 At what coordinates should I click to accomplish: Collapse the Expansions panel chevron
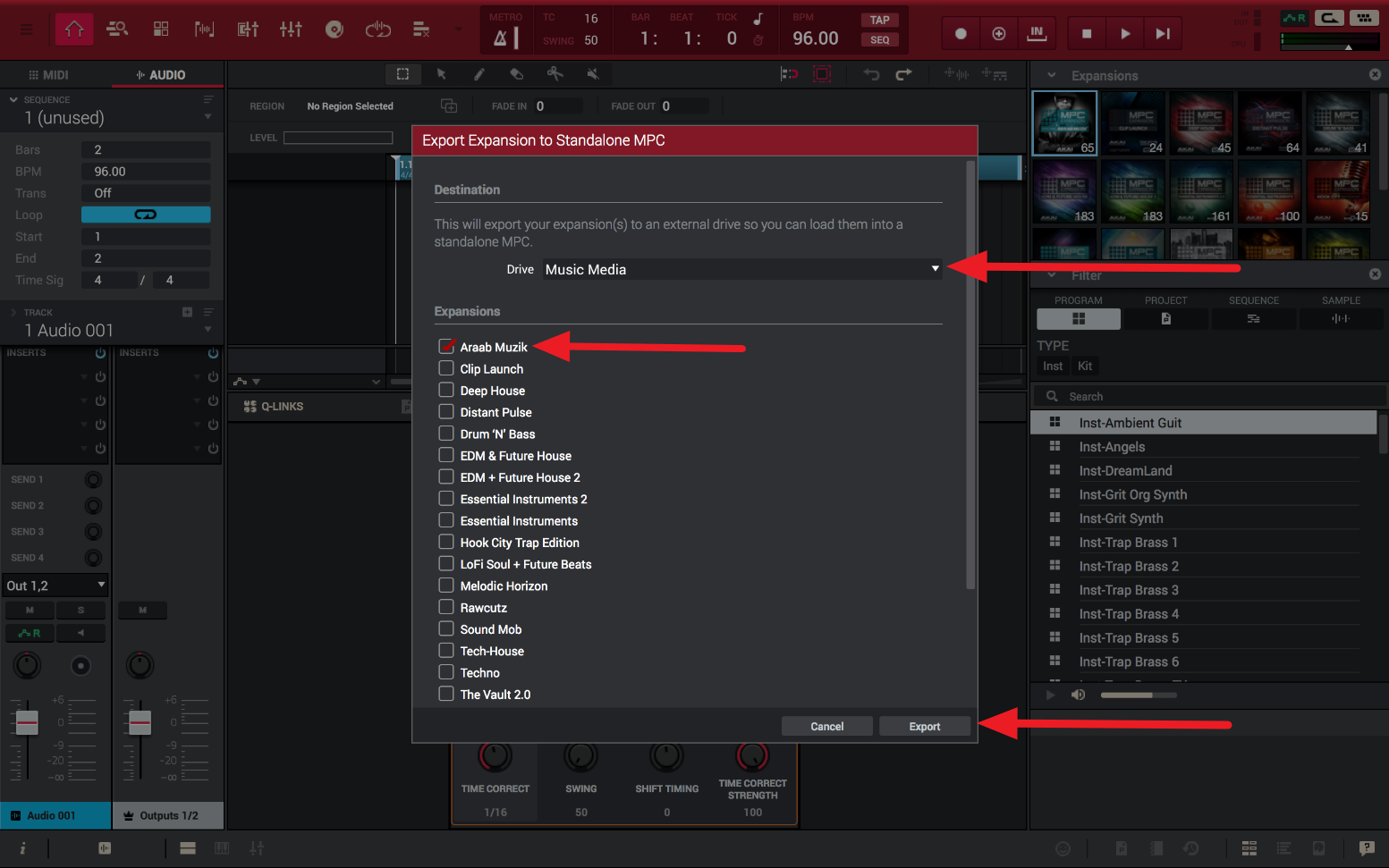coord(1052,75)
